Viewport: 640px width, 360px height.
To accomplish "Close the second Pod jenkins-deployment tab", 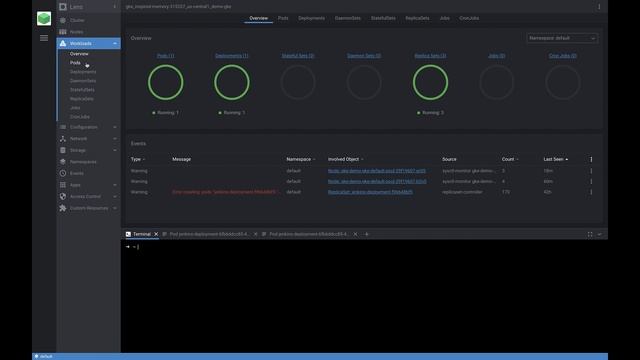I will 355,234.
